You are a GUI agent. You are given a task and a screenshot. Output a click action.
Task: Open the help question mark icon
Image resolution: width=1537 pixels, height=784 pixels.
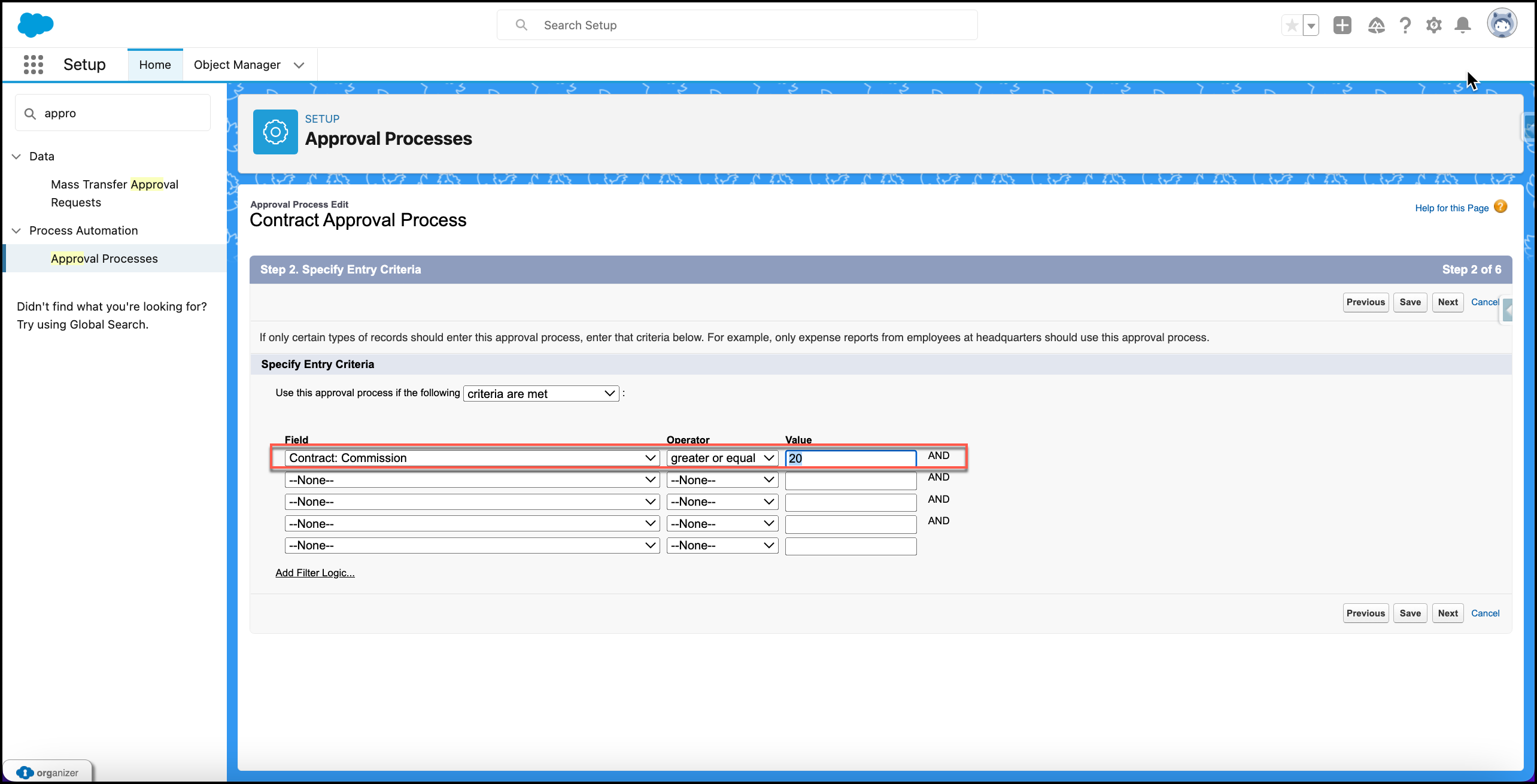click(1405, 25)
